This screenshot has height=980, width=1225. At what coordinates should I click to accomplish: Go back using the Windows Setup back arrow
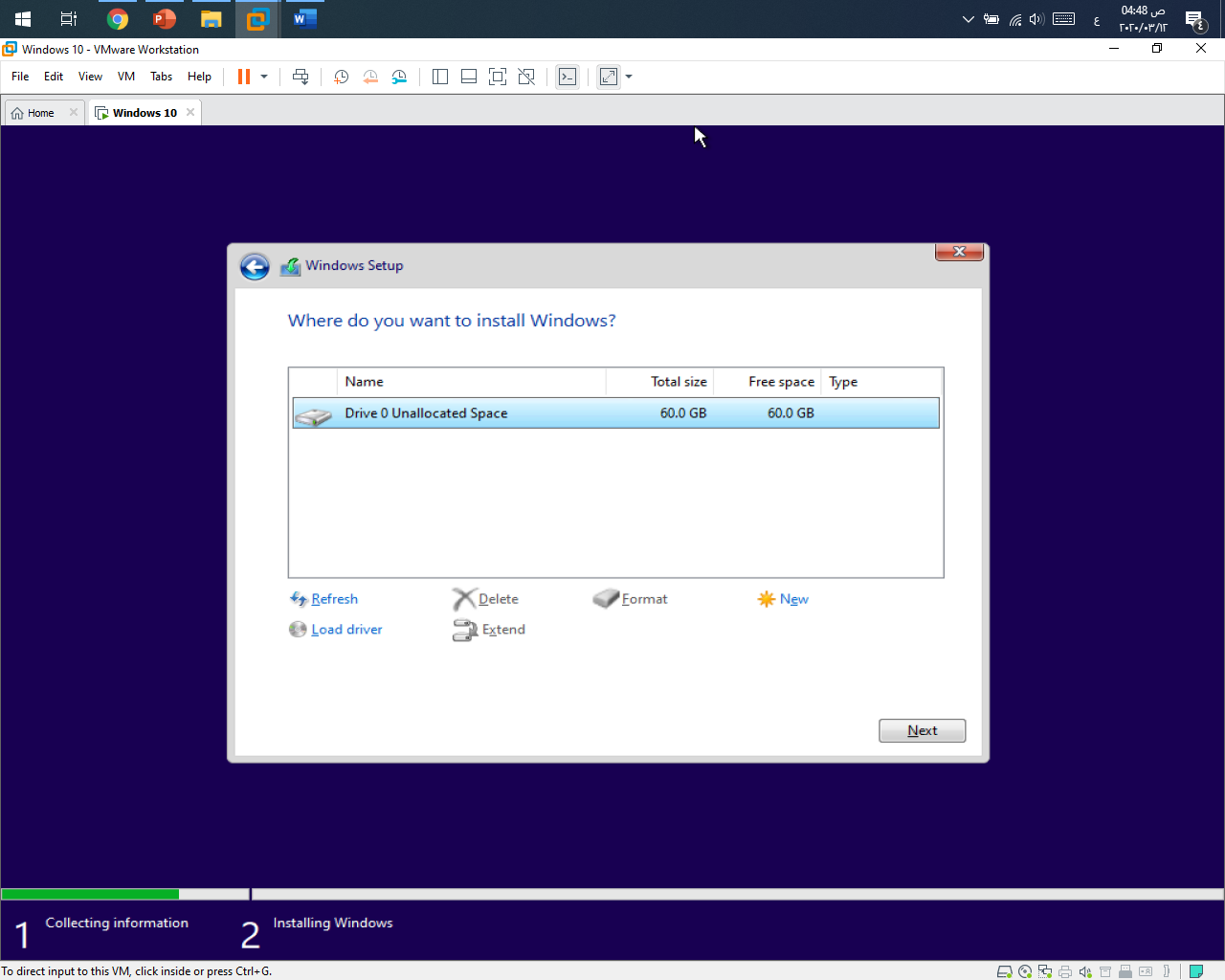255,266
